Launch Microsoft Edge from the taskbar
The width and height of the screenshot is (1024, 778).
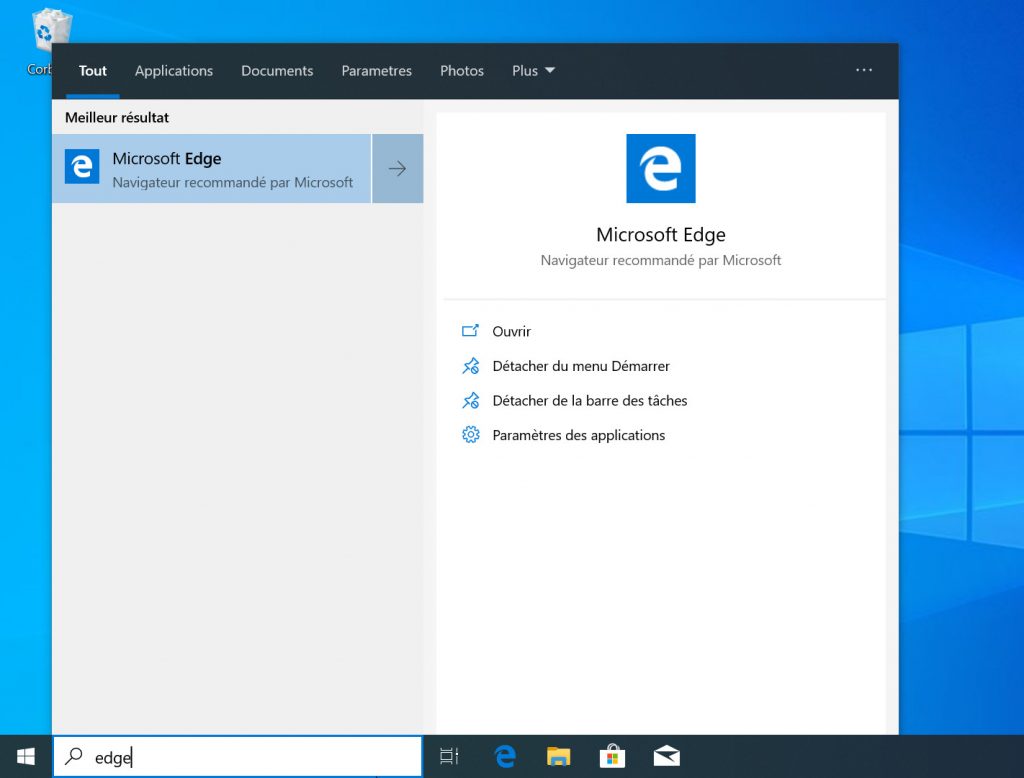pyautogui.click(x=505, y=756)
